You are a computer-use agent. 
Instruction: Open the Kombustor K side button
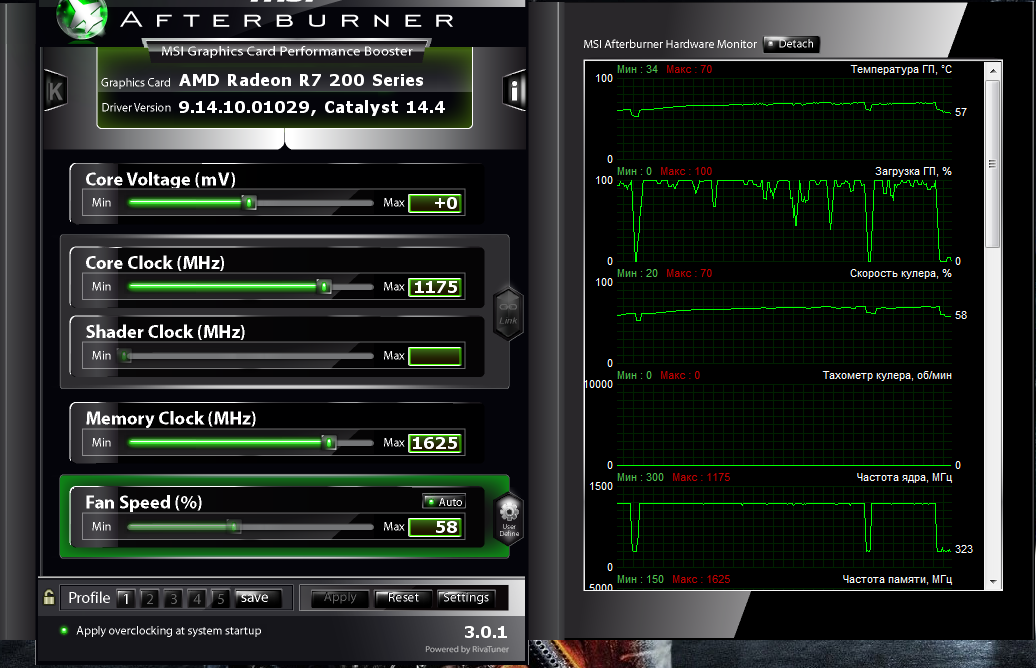55,91
